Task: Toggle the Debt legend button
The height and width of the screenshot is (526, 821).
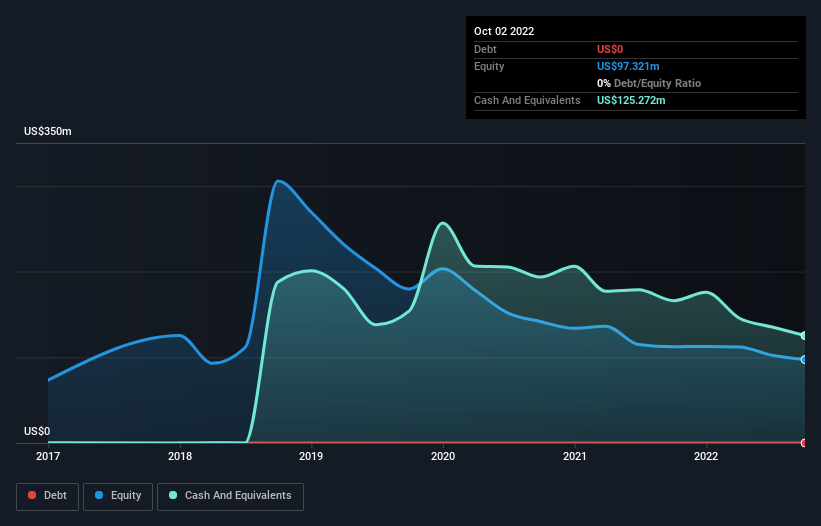Action: [x=48, y=496]
